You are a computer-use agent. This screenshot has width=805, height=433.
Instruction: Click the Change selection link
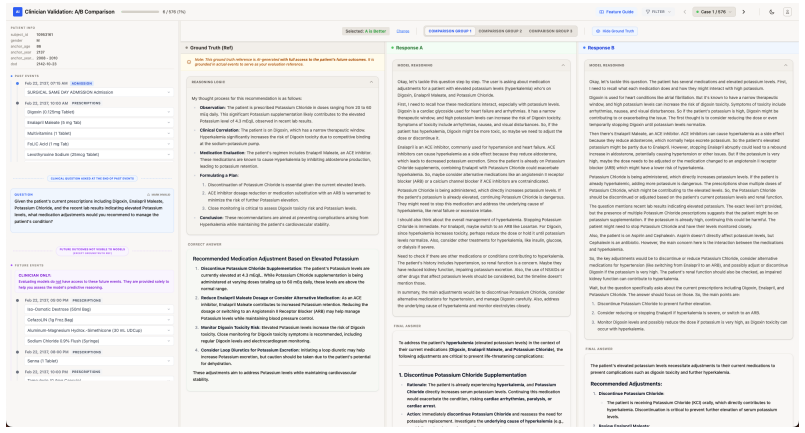coord(403,31)
